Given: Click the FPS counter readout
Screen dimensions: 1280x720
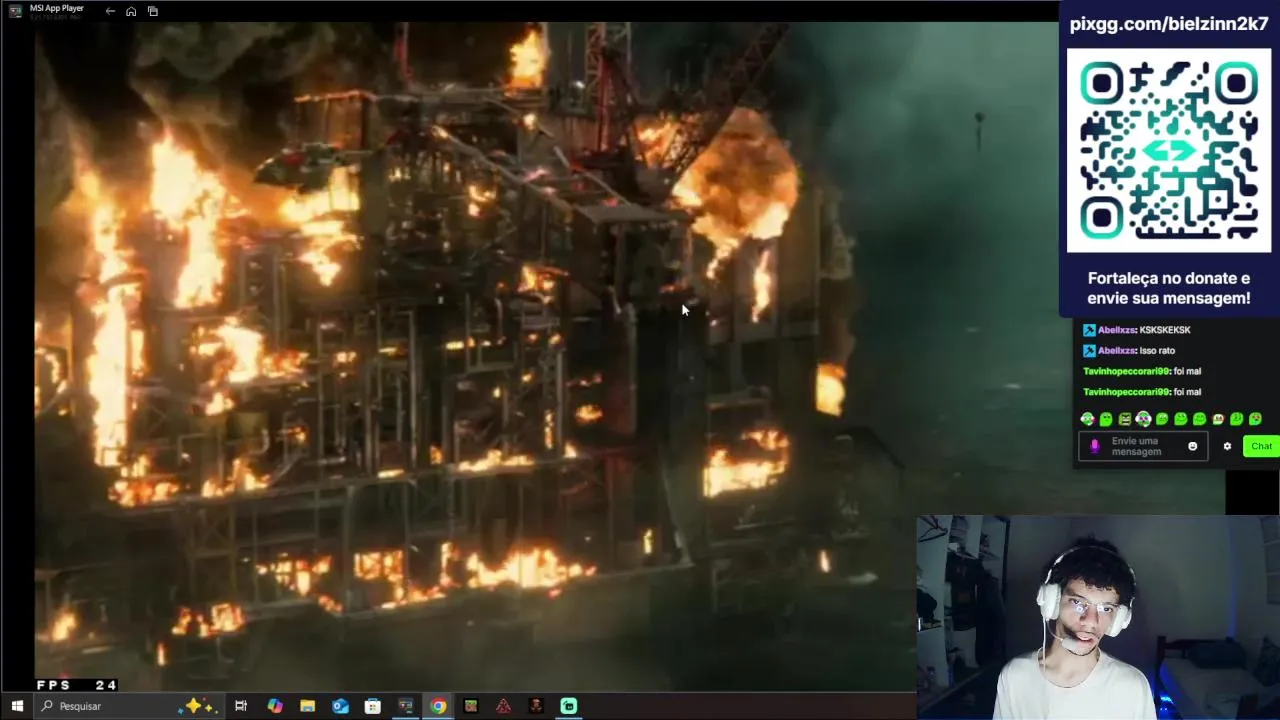Looking at the screenshot, I should point(77,685).
